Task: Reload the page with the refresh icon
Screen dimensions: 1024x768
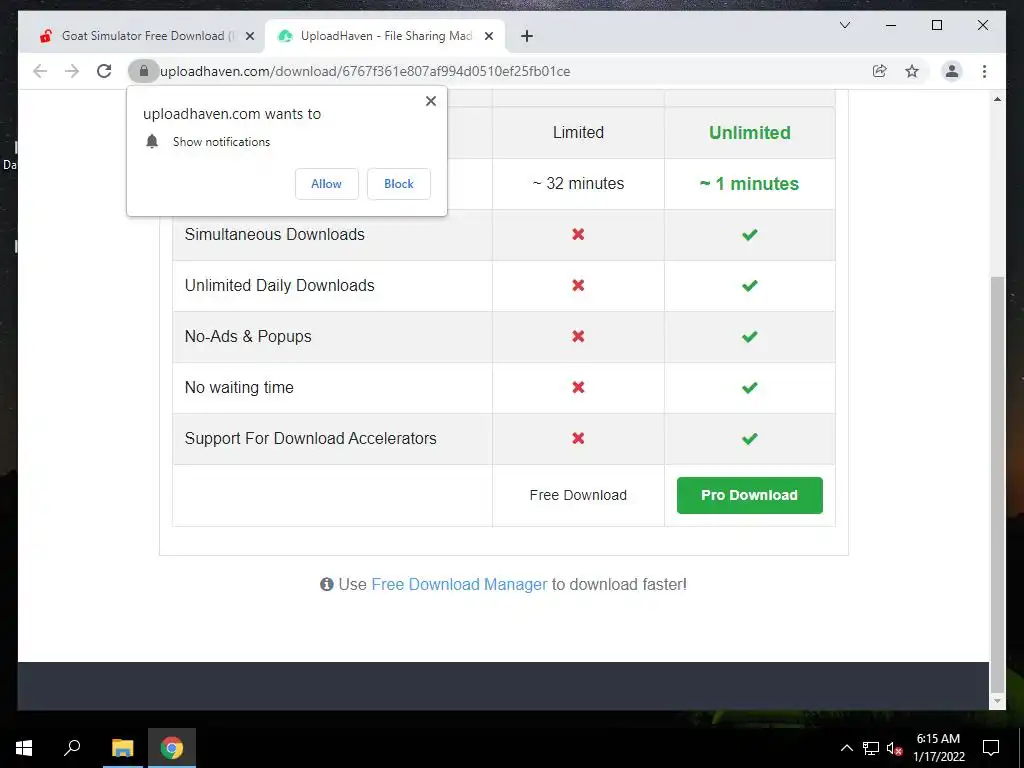Action: [x=104, y=71]
